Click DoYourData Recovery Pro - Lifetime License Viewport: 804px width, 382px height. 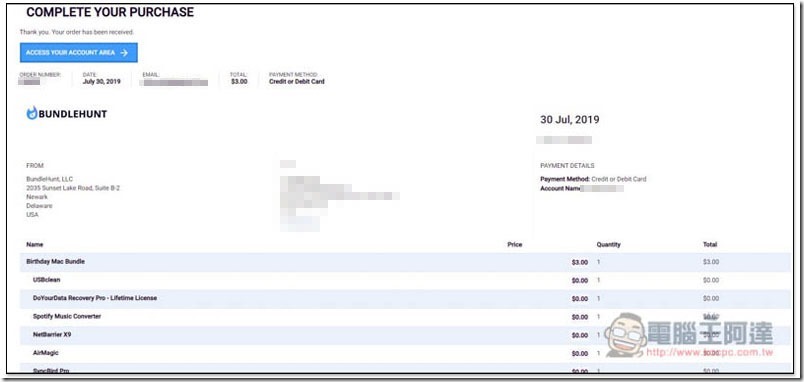click(x=95, y=298)
